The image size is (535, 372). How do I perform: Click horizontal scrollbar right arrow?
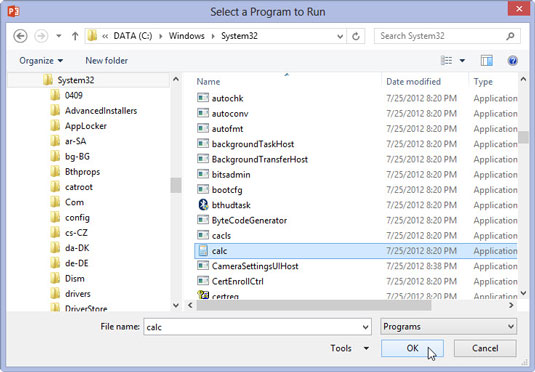511,305
